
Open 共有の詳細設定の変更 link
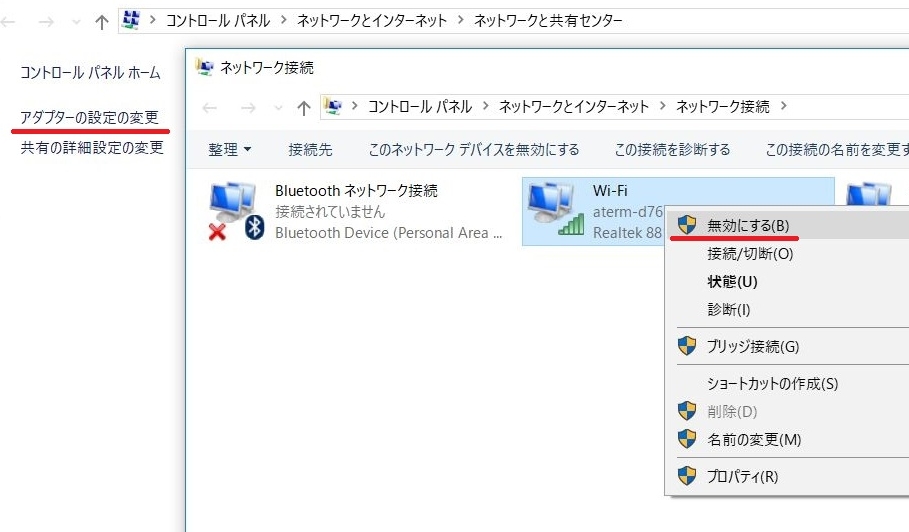click(x=92, y=148)
